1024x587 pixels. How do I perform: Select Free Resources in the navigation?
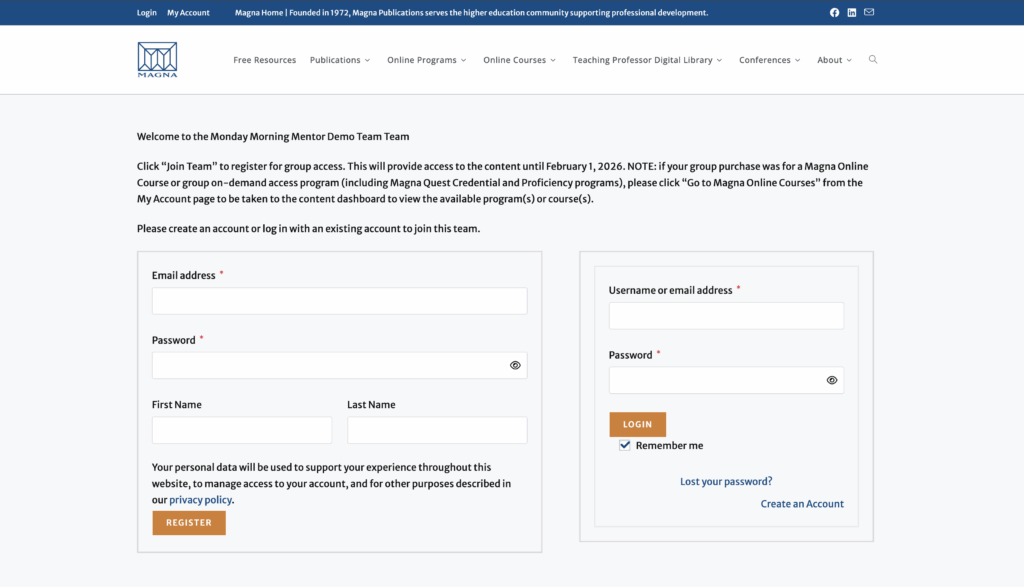coord(264,59)
